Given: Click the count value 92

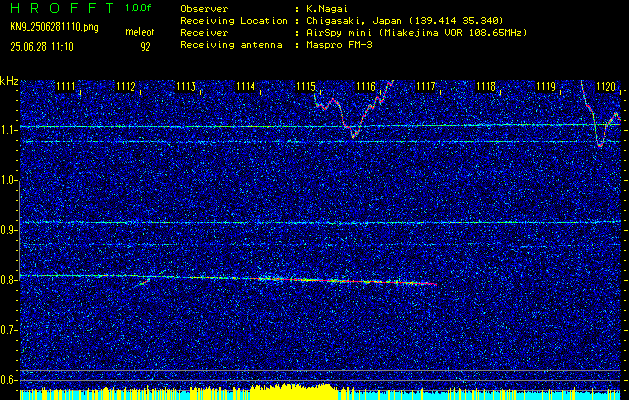Looking at the screenshot, I should (x=145, y=47).
